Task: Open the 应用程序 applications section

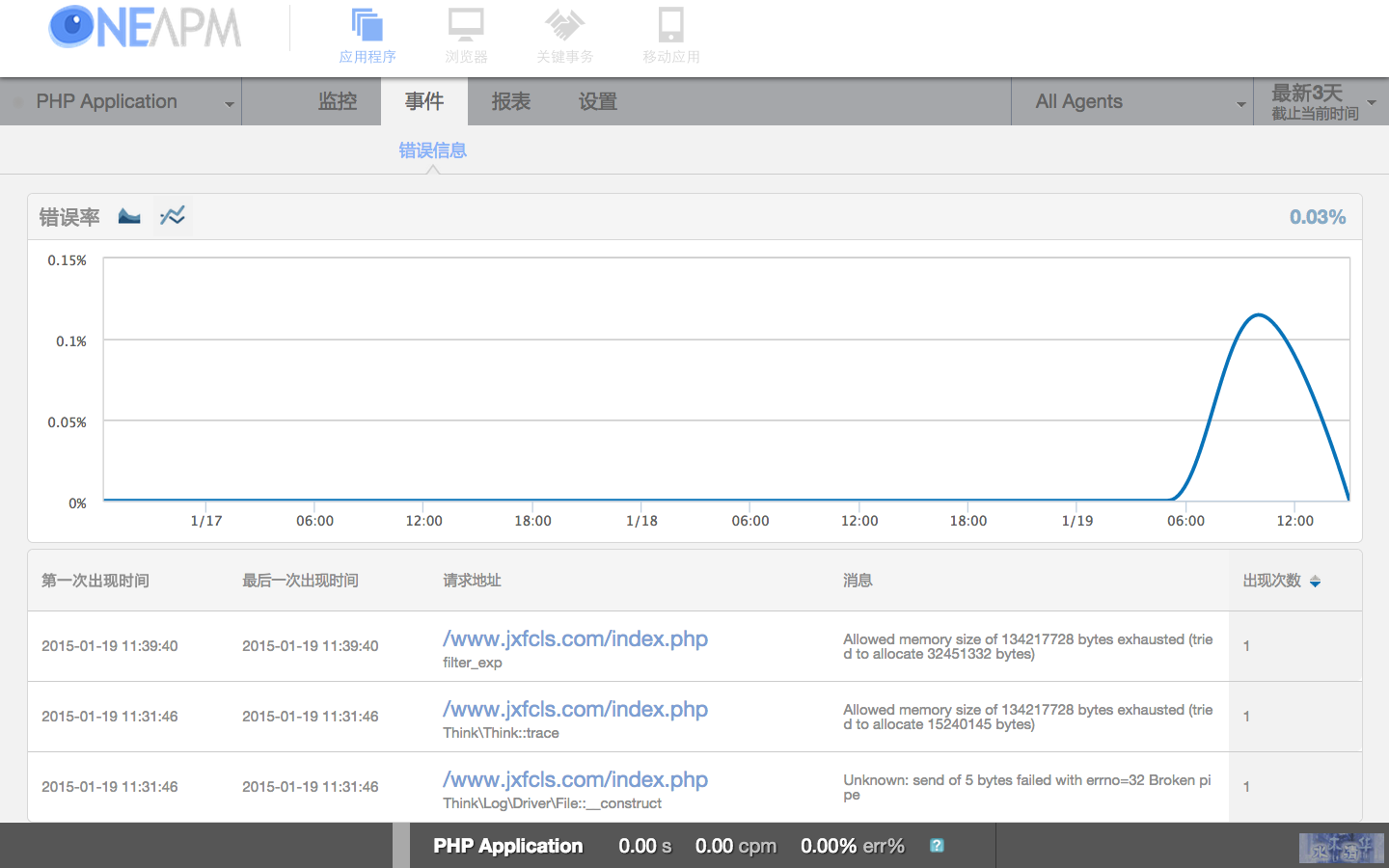Action: [368, 36]
